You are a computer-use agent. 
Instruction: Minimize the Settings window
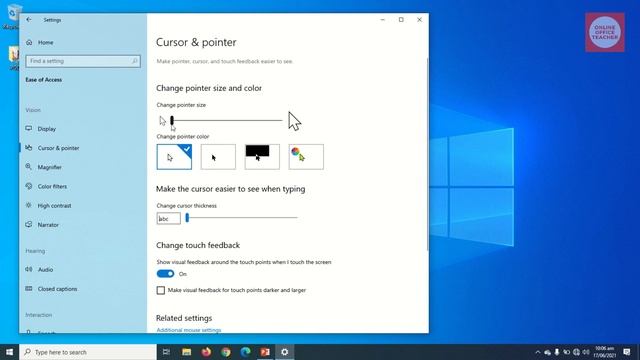coord(382,20)
